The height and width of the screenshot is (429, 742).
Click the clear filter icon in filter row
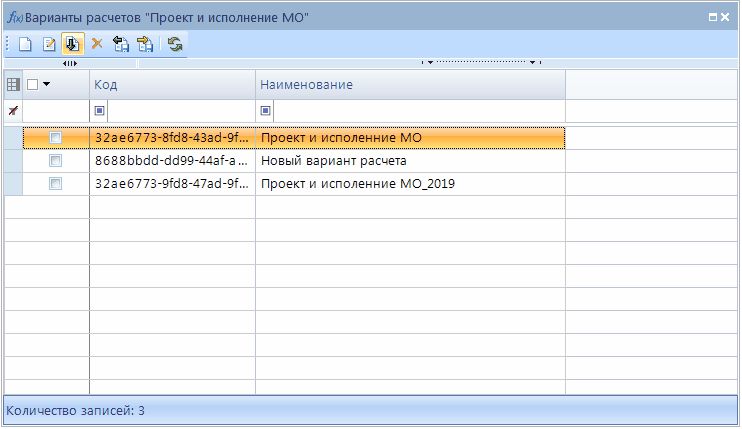point(13,110)
